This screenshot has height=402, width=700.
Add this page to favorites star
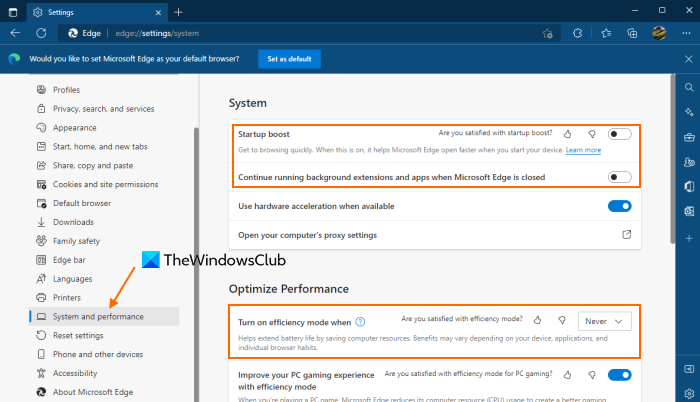[x=547, y=34]
